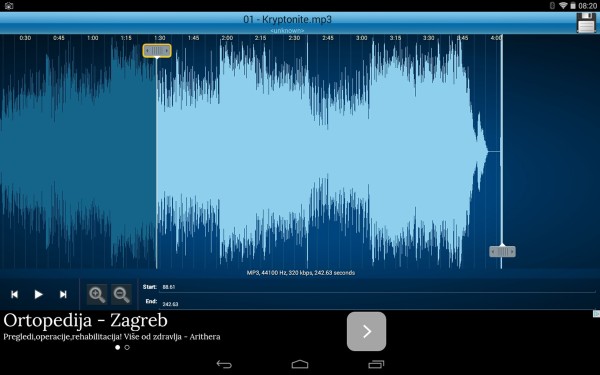Click the 3:30 timeline label
600x375 pixels.
tap(429, 38)
